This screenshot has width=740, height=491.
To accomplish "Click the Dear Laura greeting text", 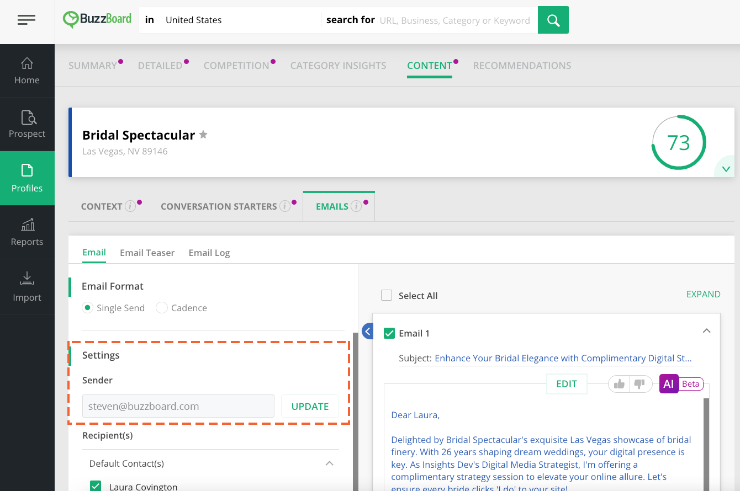I will tap(415, 415).
